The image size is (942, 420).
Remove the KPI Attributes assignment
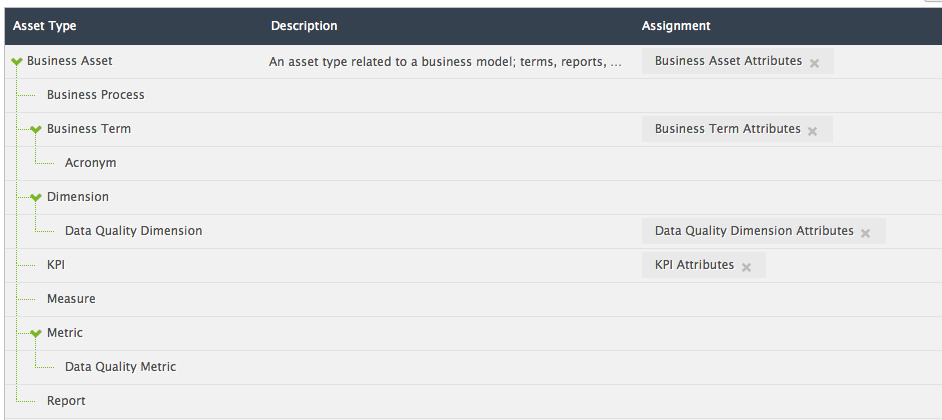pos(746,267)
